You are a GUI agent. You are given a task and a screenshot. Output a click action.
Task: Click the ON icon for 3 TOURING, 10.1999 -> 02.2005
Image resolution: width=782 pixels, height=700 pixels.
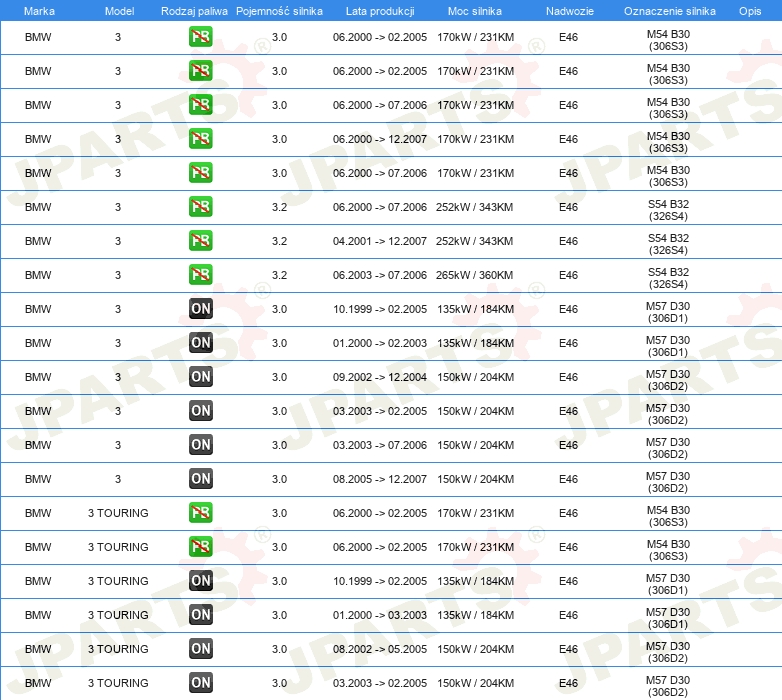200,580
